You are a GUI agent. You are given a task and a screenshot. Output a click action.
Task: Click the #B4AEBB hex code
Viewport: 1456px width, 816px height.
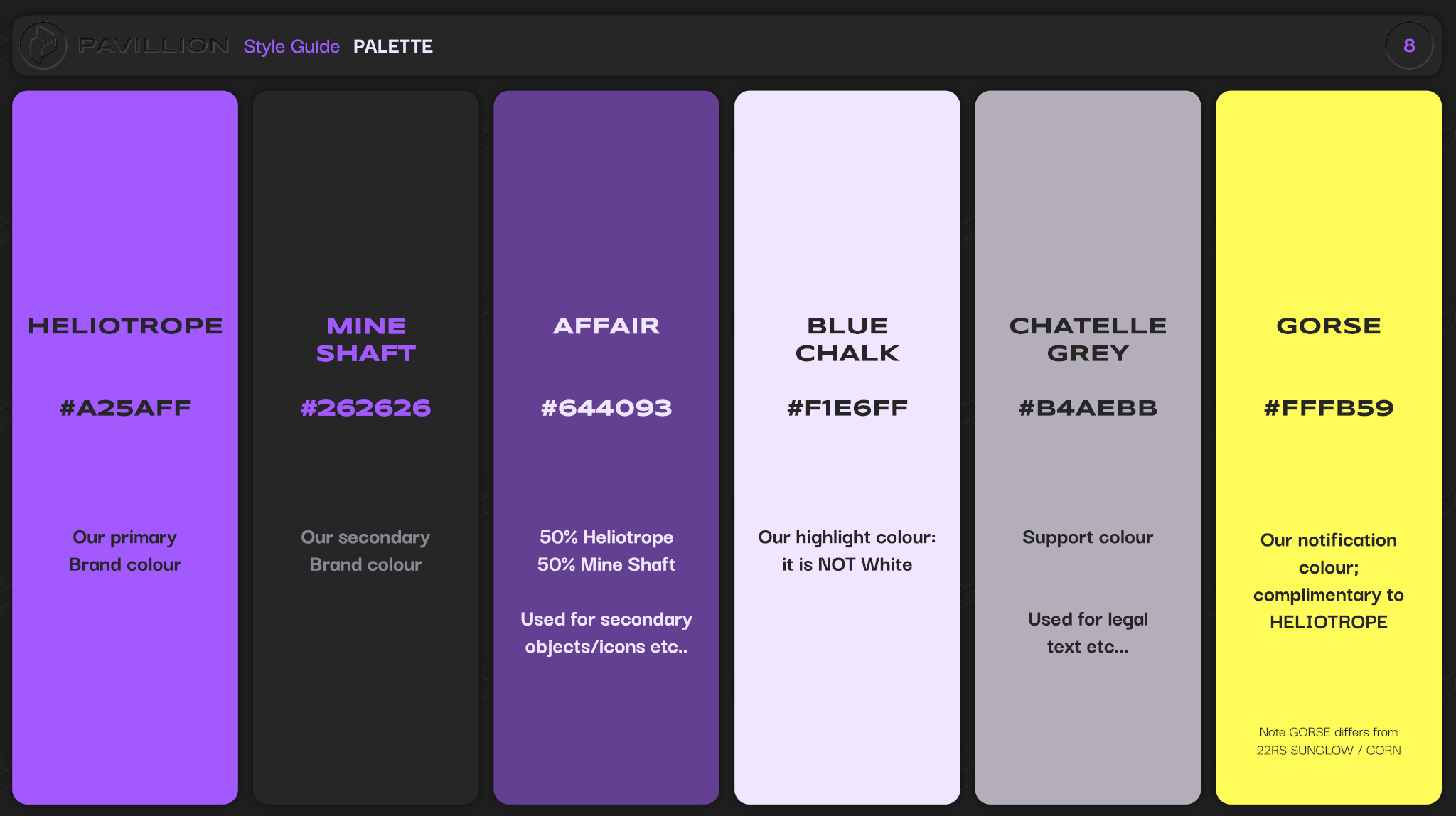point(1088,408)
